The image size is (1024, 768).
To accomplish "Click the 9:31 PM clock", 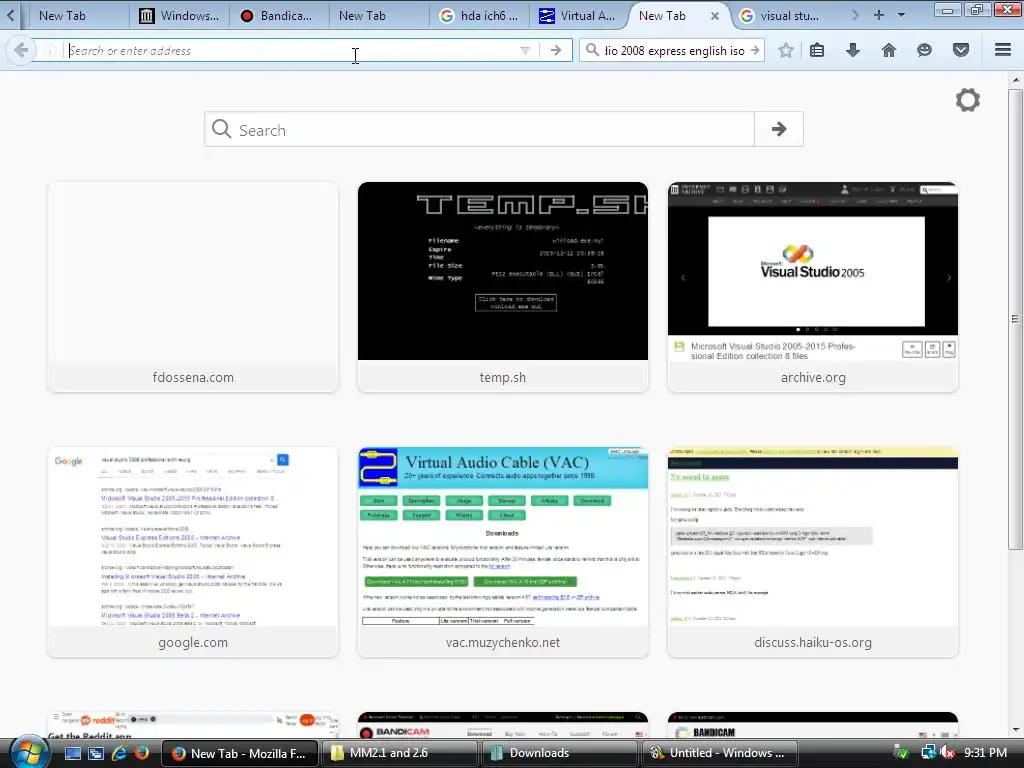I will click(x=985, y=753).
